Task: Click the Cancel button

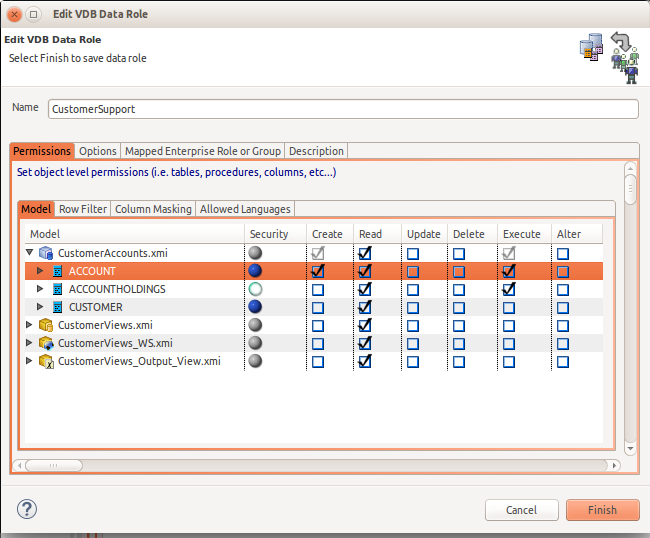Action: [x=521, y=510]
